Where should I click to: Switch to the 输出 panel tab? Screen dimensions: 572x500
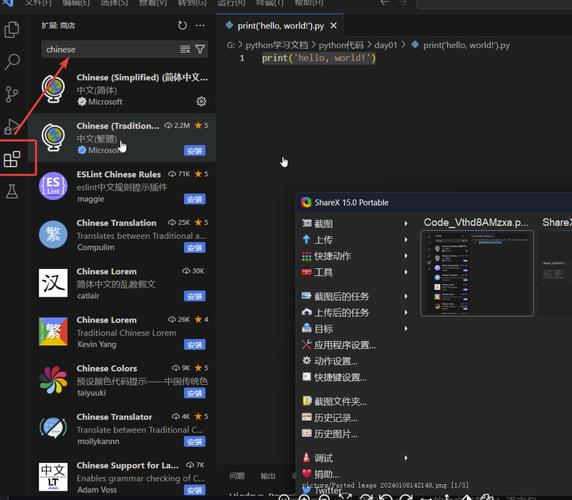(x=268, y=476)
